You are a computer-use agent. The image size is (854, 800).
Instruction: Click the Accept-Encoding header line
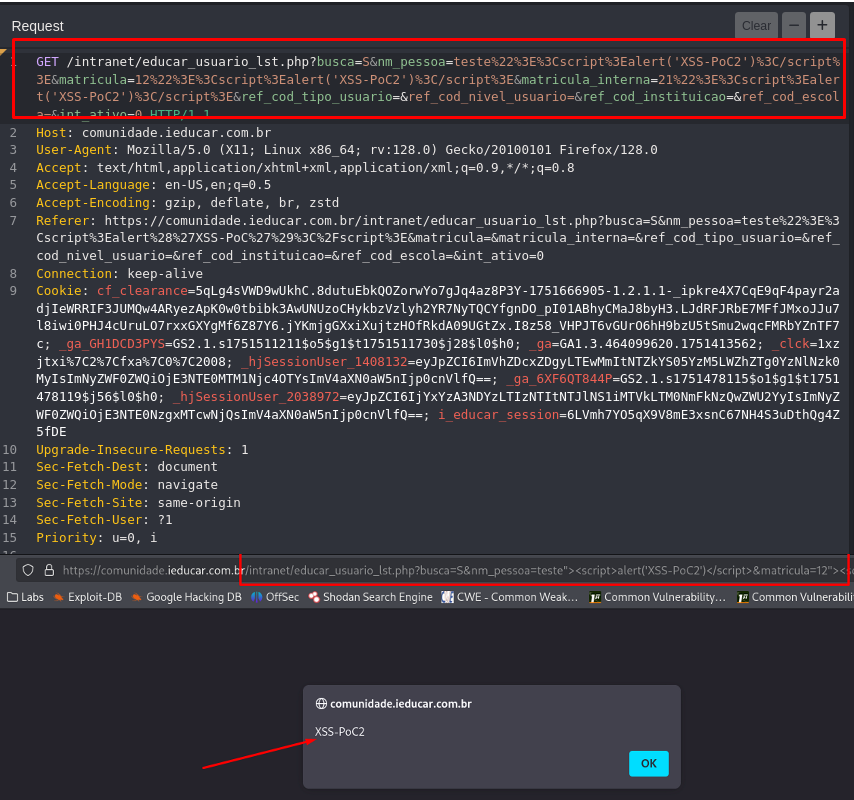click(x=187, y=203)
